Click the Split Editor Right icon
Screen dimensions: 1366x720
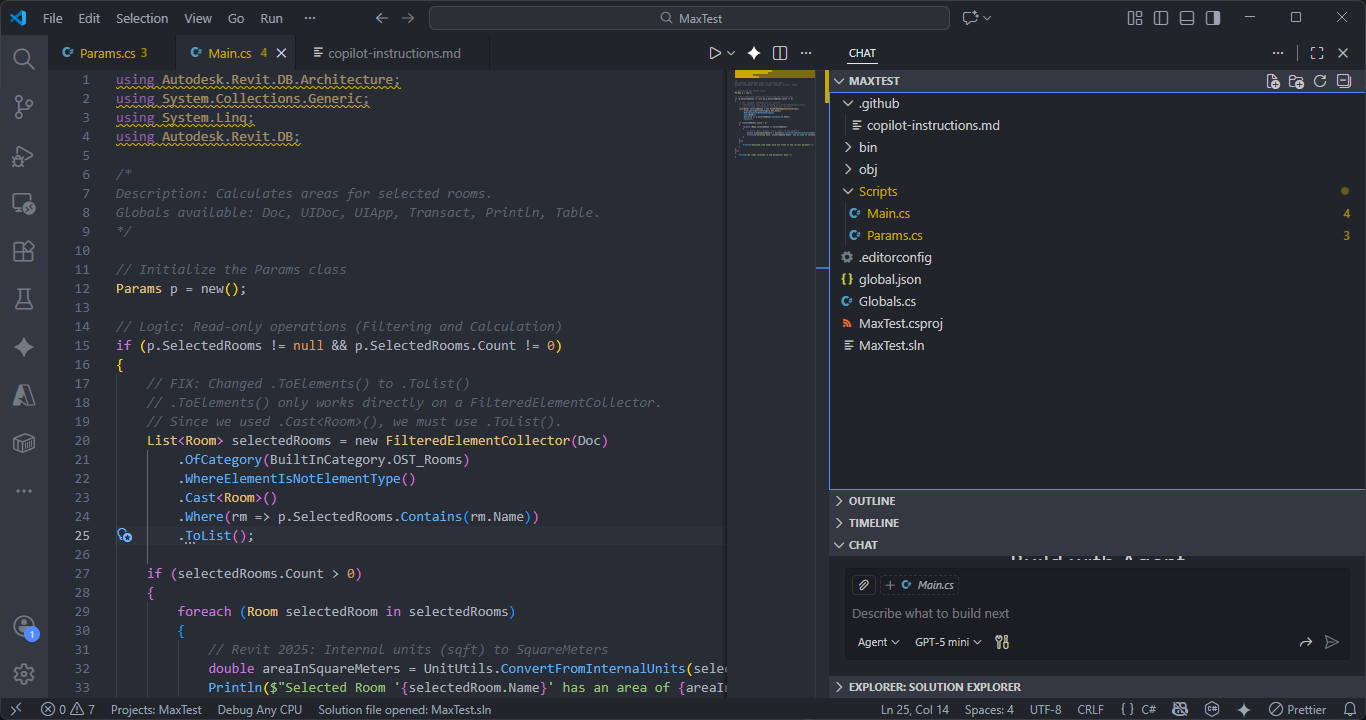pos(780,53)
